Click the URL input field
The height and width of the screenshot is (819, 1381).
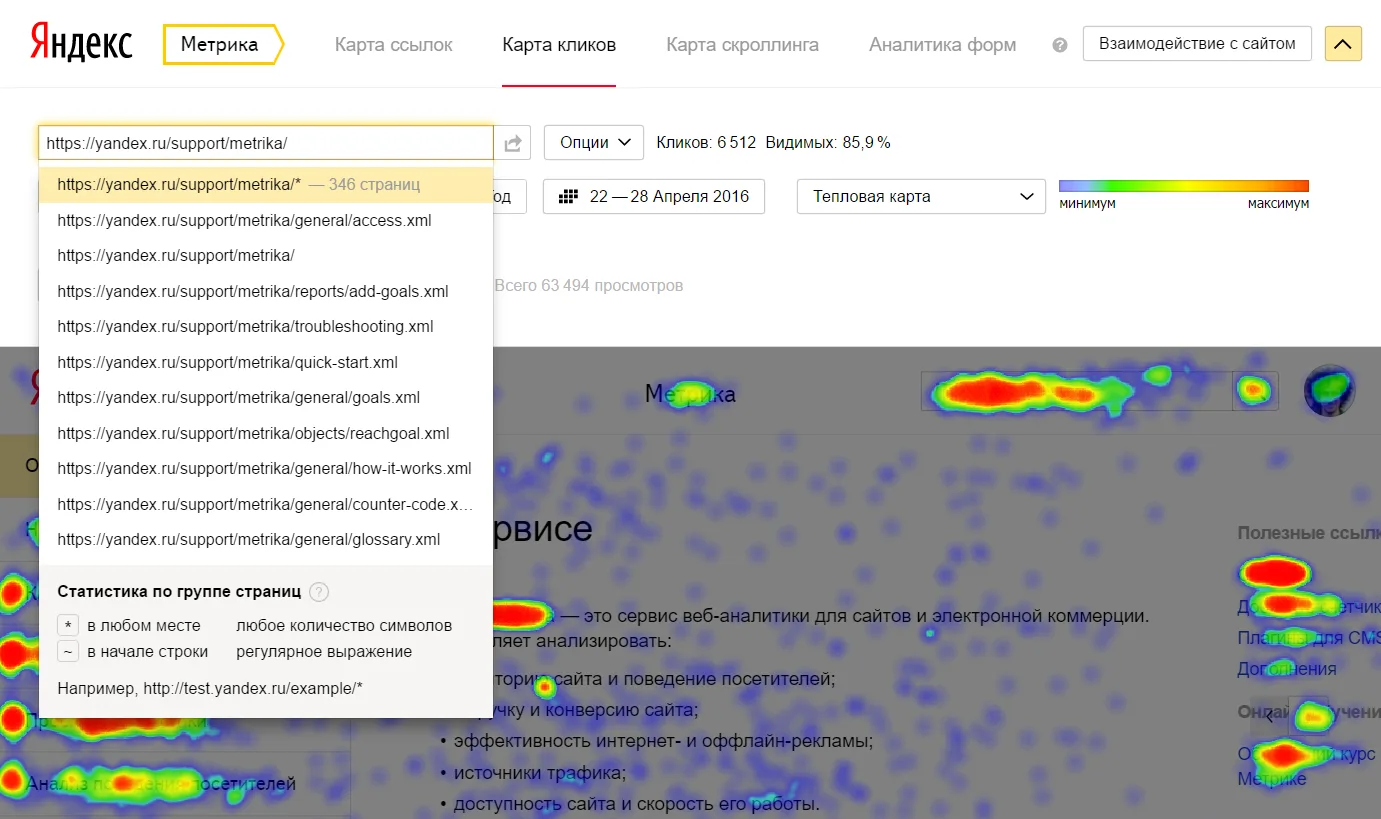(266, 143)
